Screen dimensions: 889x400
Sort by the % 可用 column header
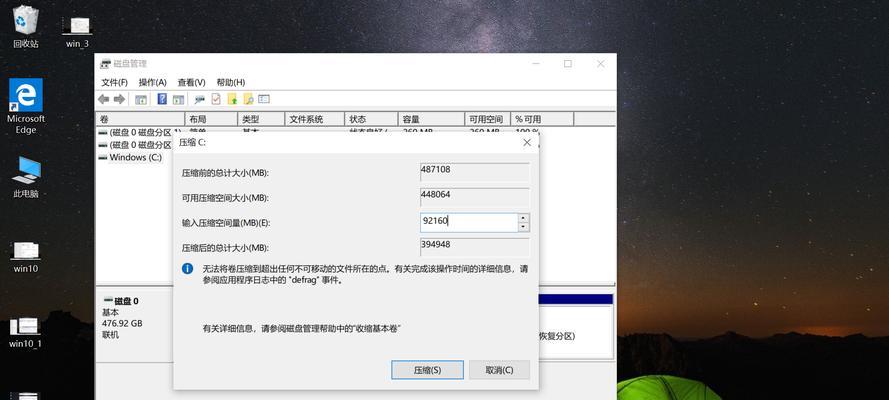pyautogui.click(x=542, y=119)
